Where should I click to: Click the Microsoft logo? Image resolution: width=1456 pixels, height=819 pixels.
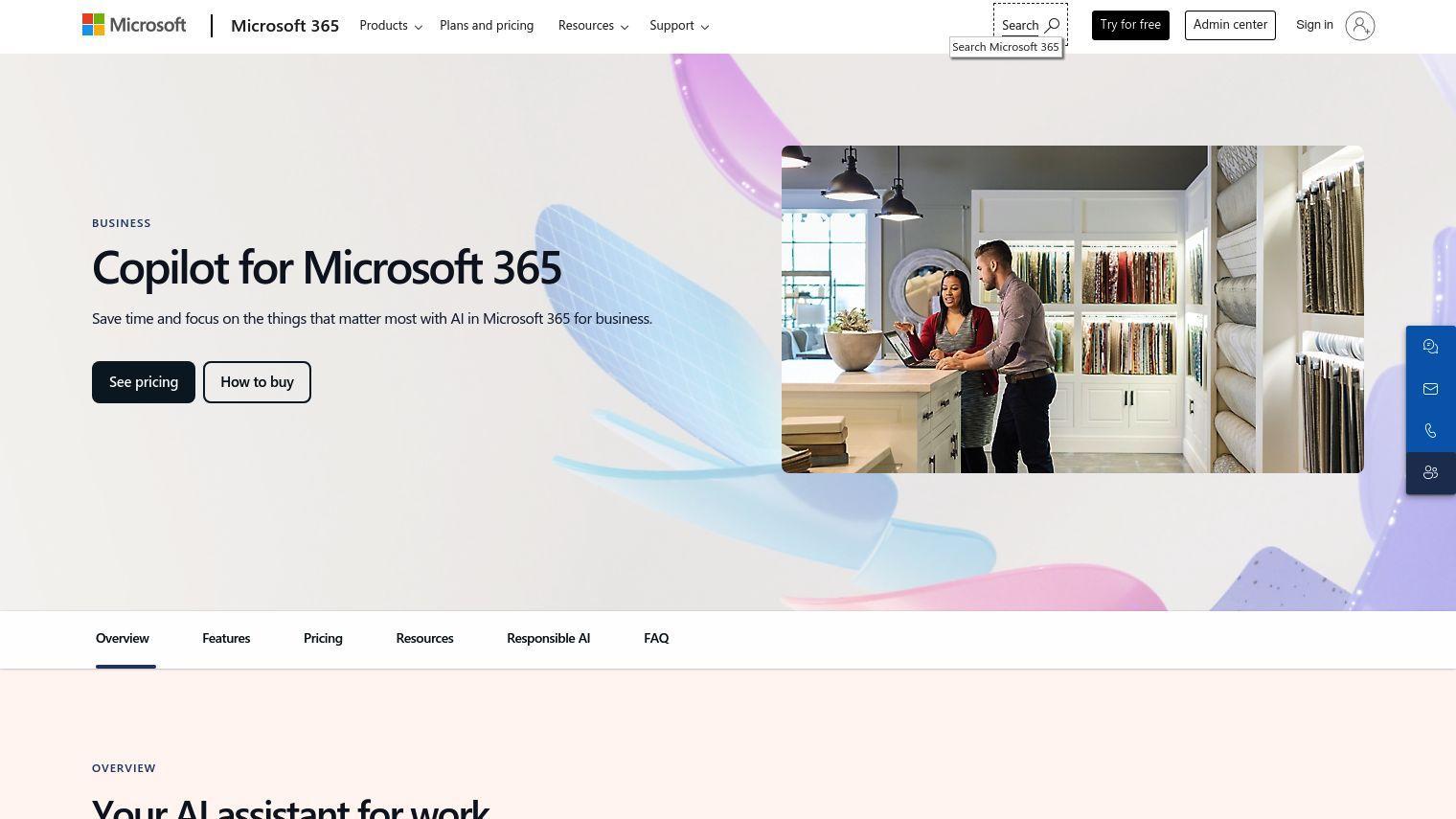click(x=134, y=25)
